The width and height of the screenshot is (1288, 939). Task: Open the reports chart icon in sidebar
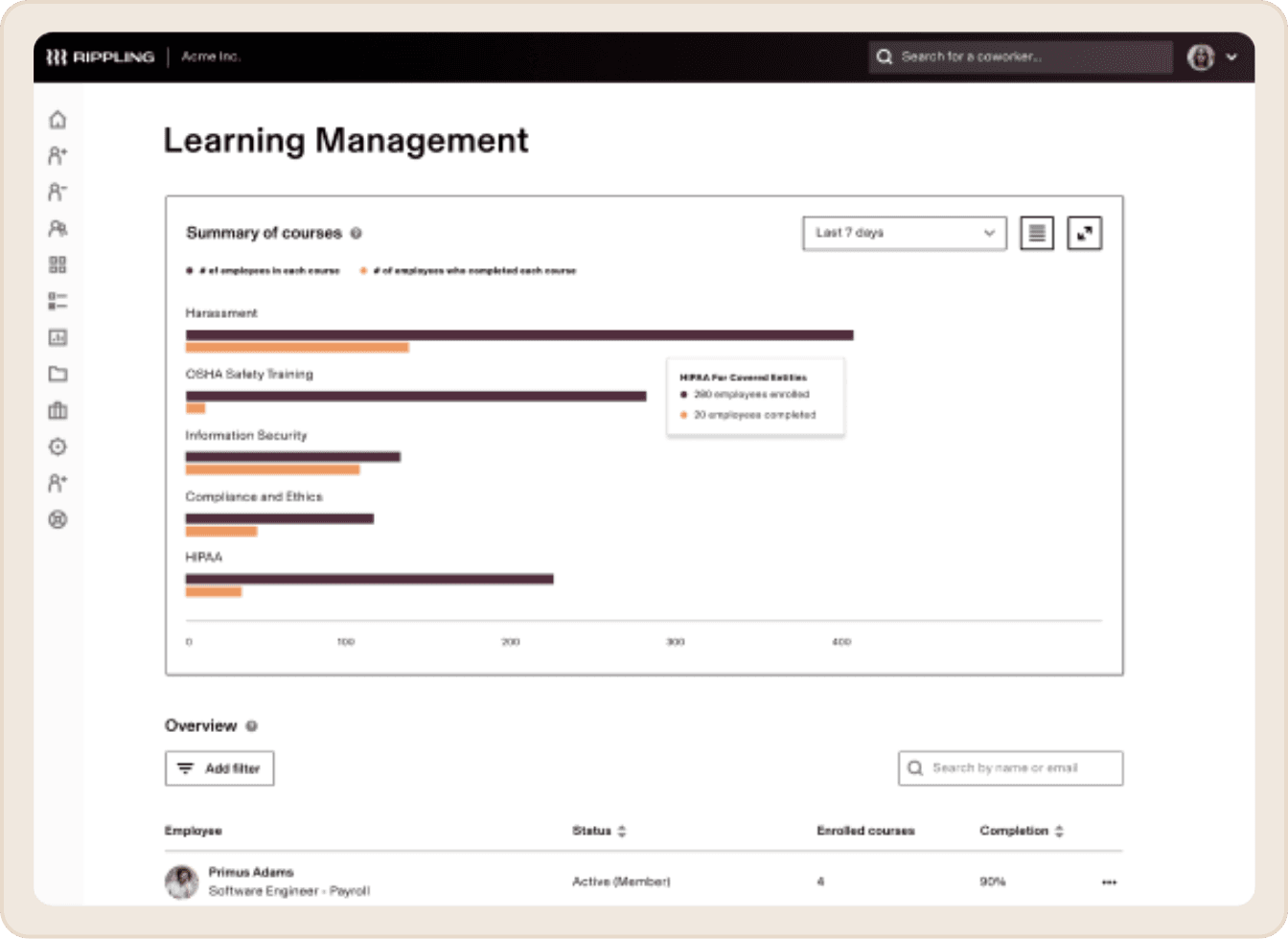57,338
